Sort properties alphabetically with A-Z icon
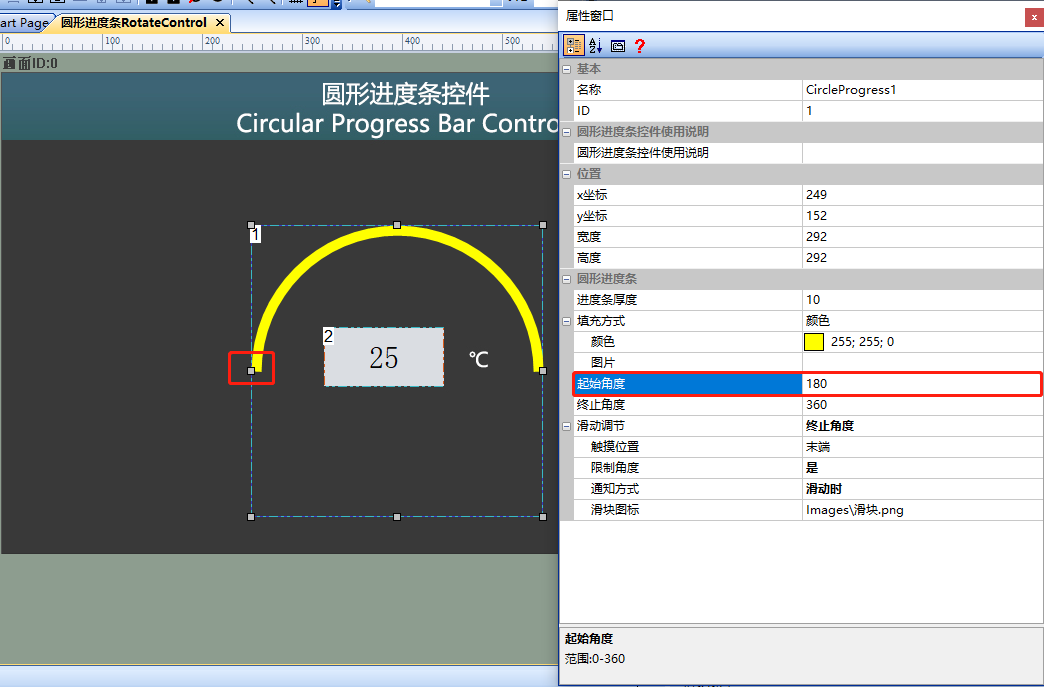 595,45
